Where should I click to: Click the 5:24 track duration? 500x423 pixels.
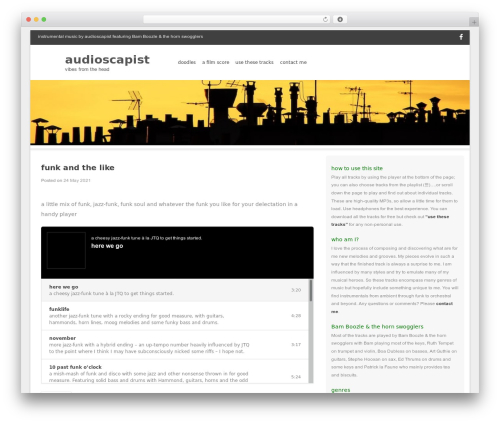click(x=296, y=377)
